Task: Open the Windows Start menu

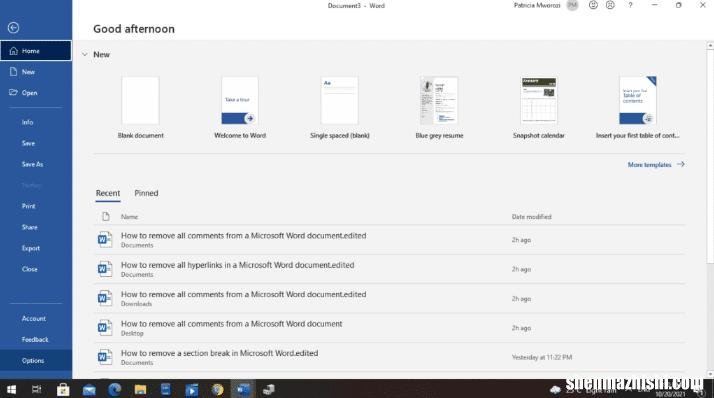Action: tap(11, 389)
